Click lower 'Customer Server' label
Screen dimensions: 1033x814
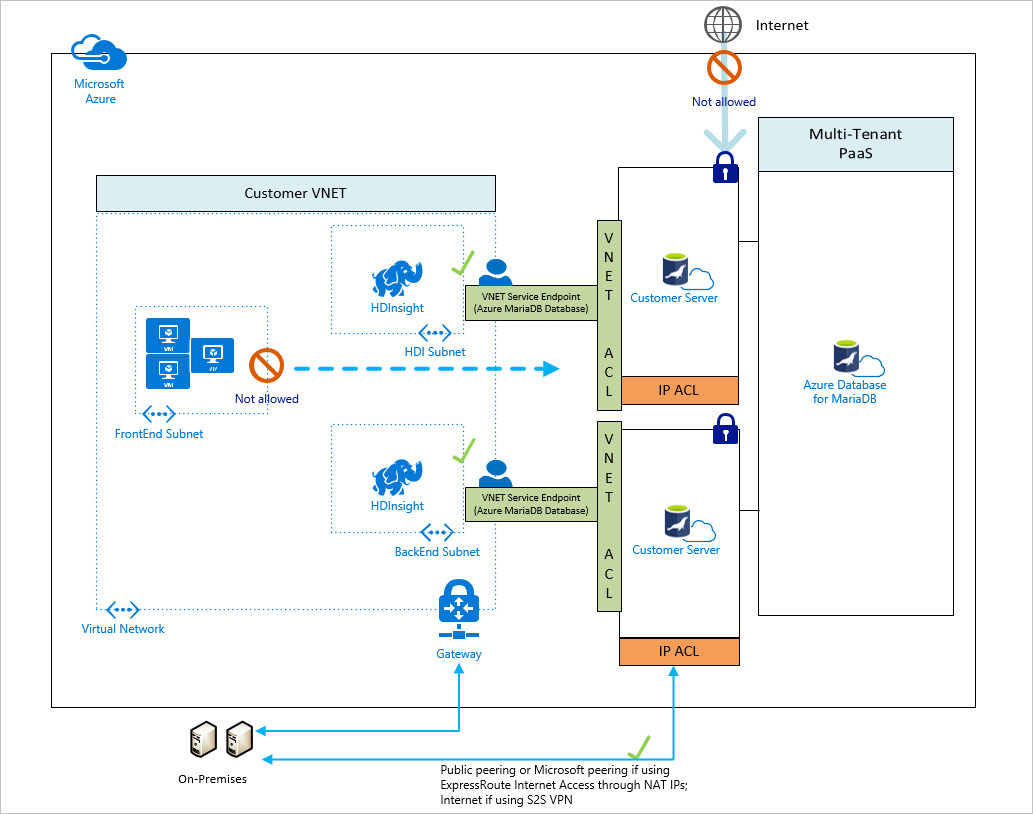pos(676,550)
